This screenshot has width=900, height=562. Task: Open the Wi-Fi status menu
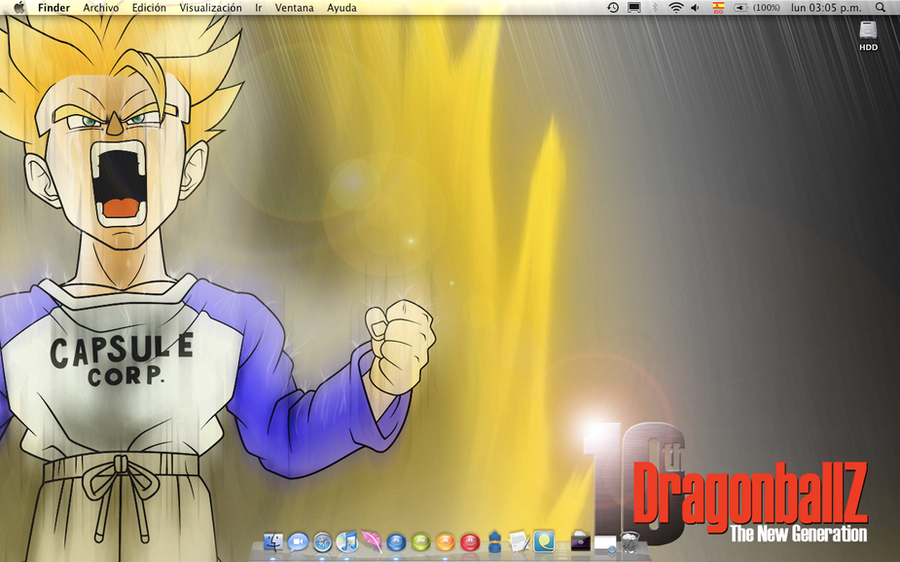click(x=676, y=8)
